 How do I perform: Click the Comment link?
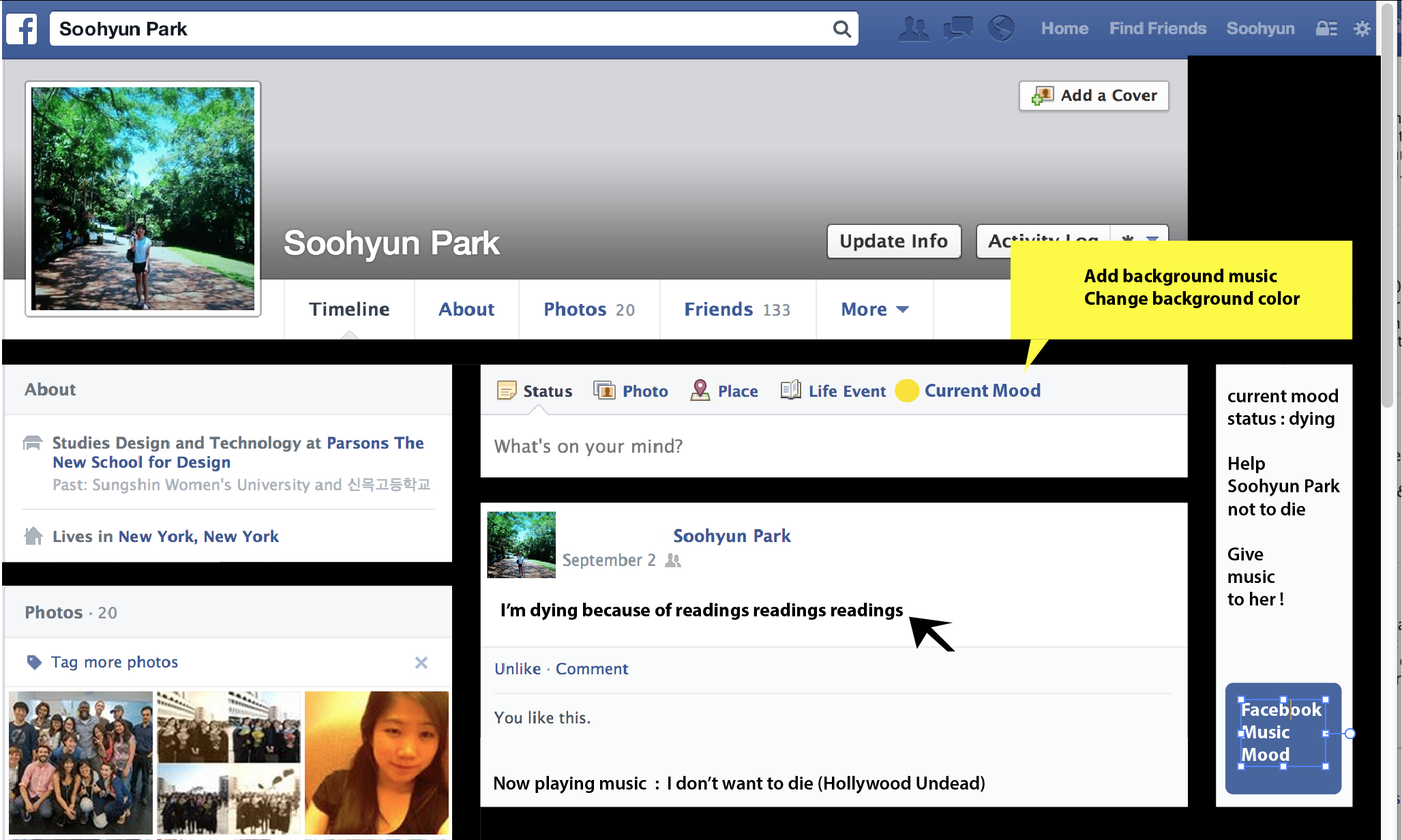coord(592,669)
